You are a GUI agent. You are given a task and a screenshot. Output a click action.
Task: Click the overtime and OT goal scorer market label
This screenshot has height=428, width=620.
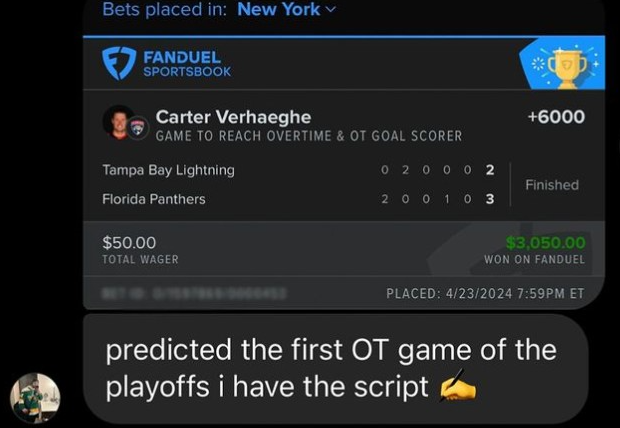coord(308,136)
